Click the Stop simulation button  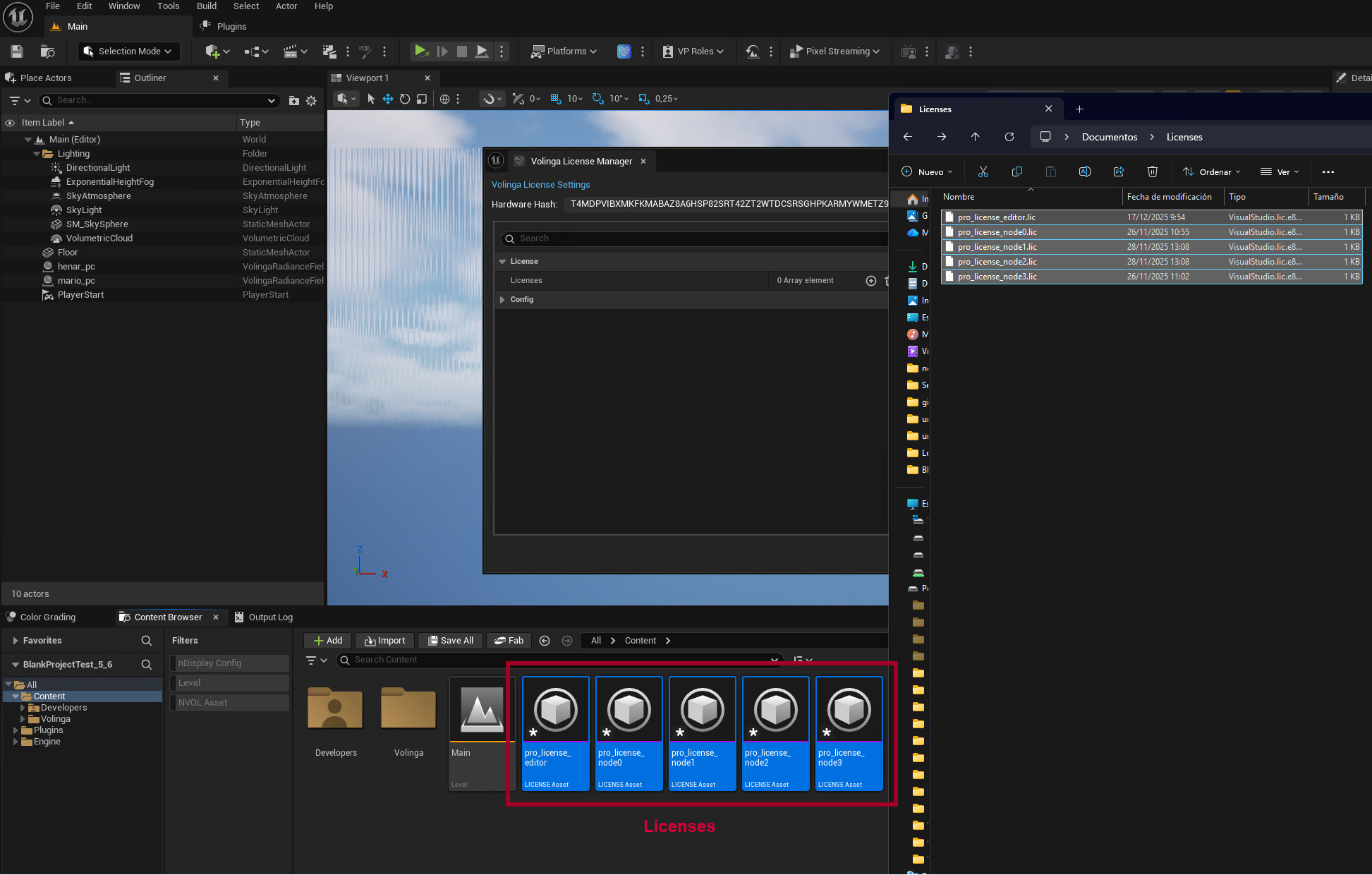point(462,51)
